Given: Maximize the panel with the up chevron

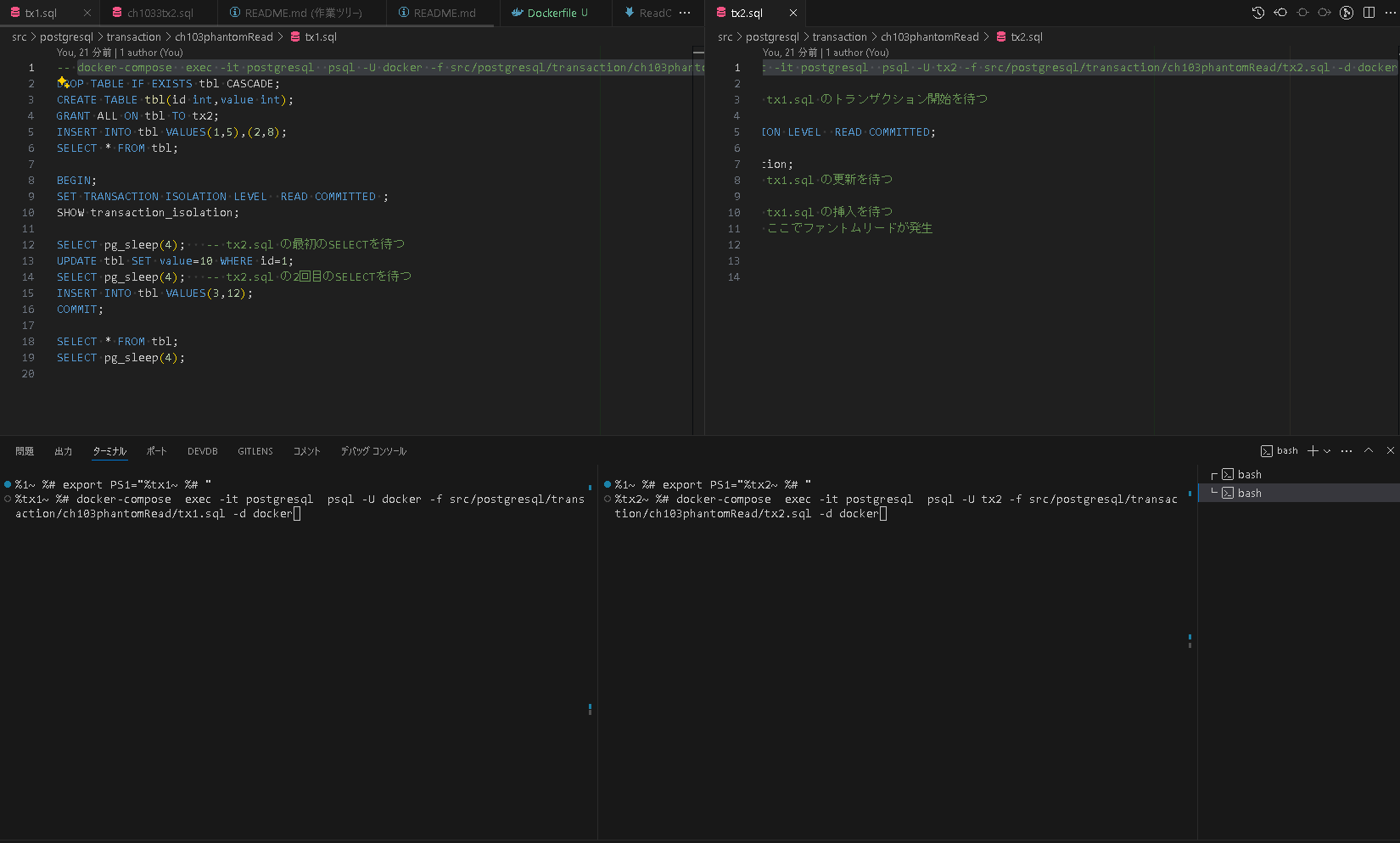Looking at the screenshot, I should [x=1369, y=451].
